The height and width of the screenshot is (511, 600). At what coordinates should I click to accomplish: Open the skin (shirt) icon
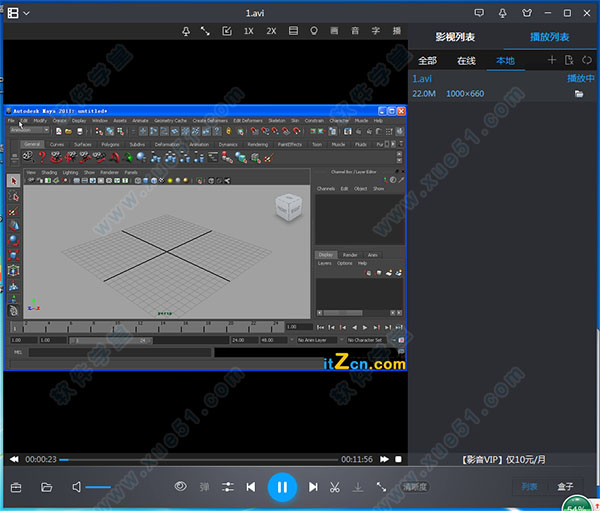point(527,13)
